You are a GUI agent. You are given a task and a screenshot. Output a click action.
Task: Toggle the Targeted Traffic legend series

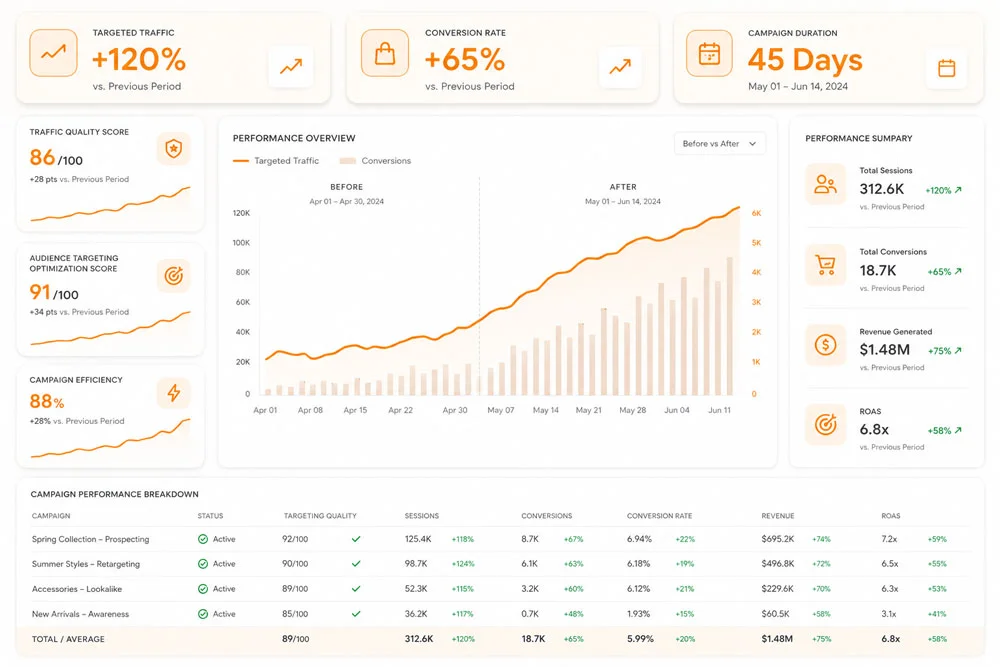pos(276,161)
